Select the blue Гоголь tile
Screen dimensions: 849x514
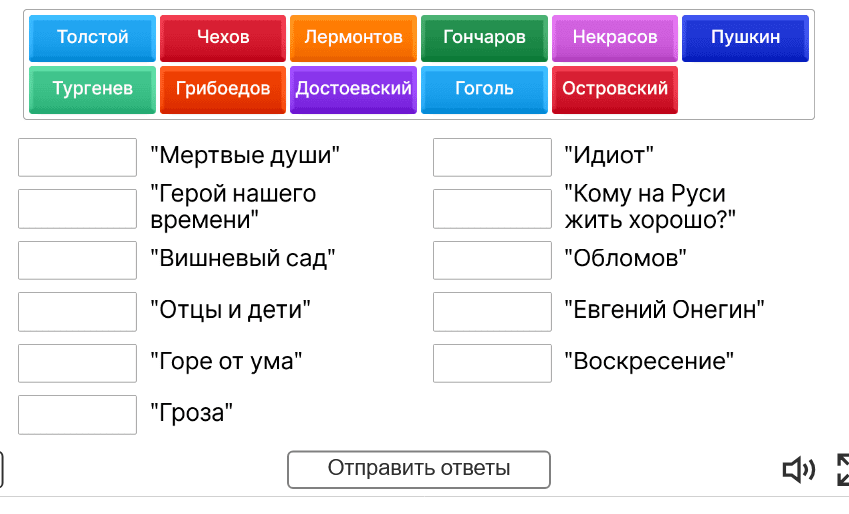click(x=484, y=89)
